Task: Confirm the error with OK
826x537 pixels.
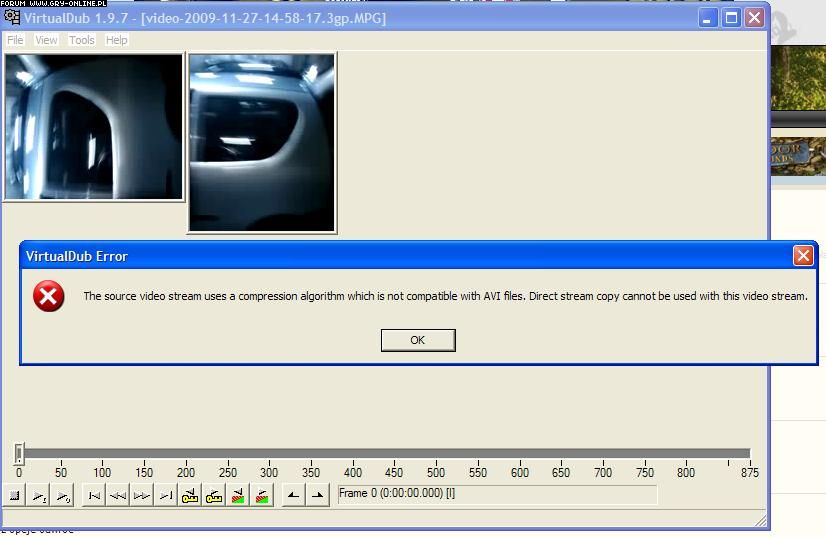Action: coord(418,340)
